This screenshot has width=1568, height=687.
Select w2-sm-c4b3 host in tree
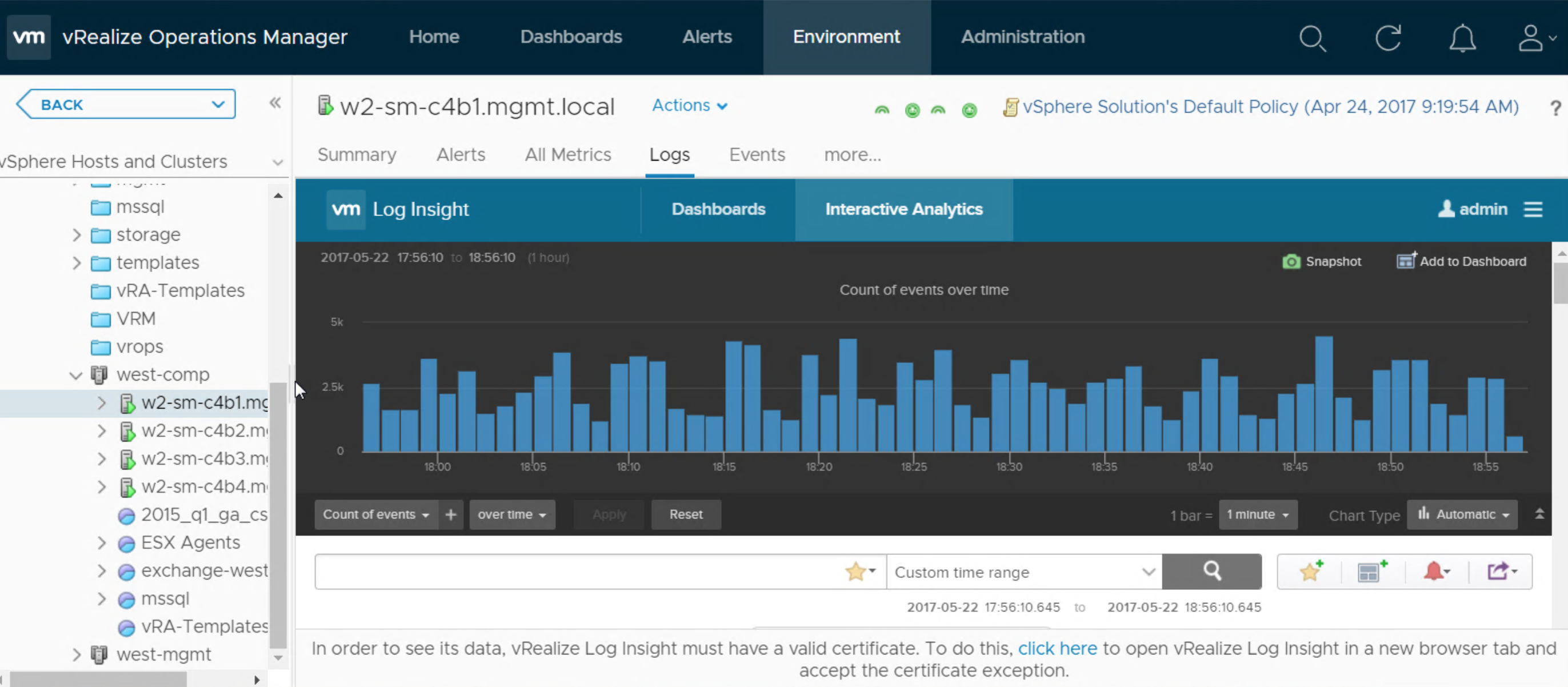click(204, 459)
